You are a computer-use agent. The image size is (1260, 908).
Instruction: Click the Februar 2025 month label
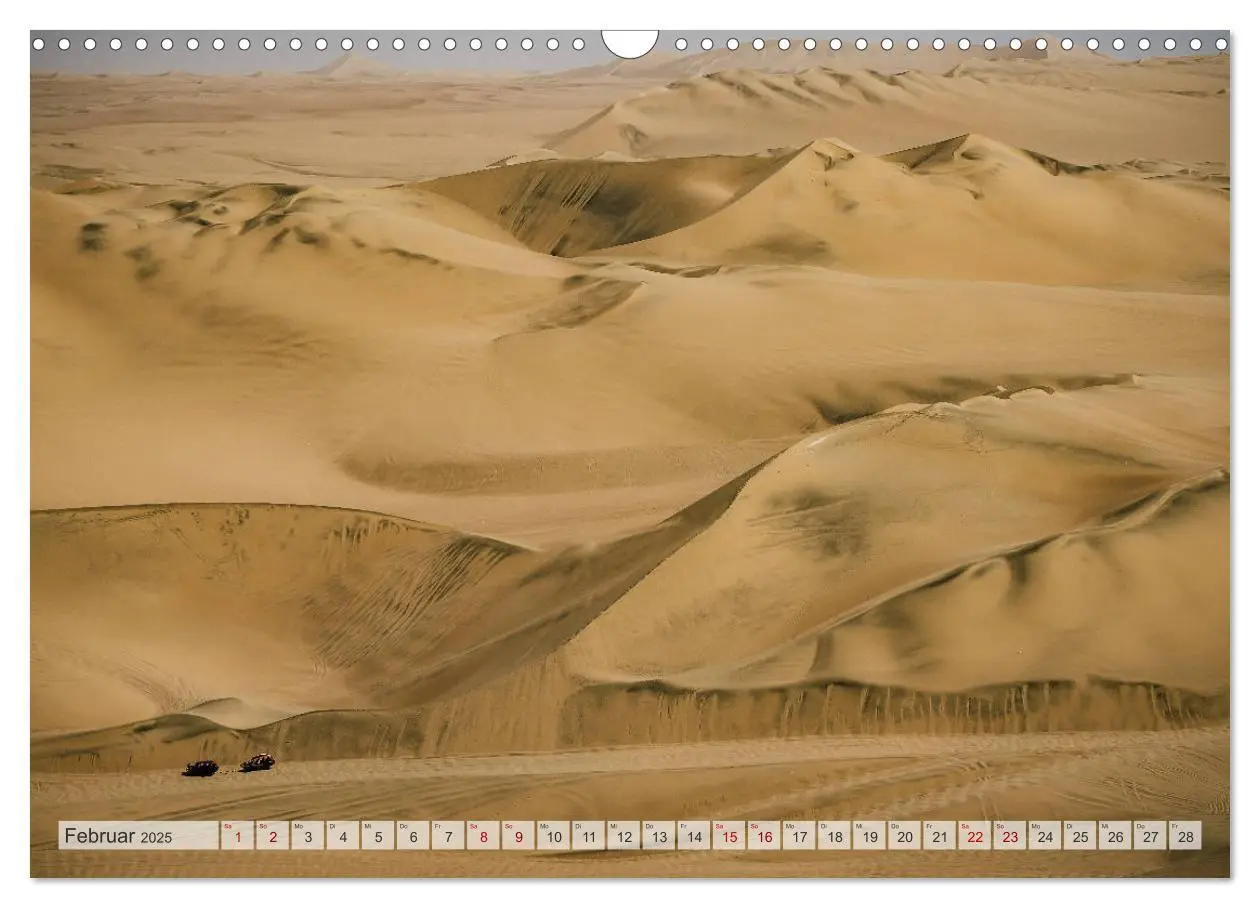118,836
